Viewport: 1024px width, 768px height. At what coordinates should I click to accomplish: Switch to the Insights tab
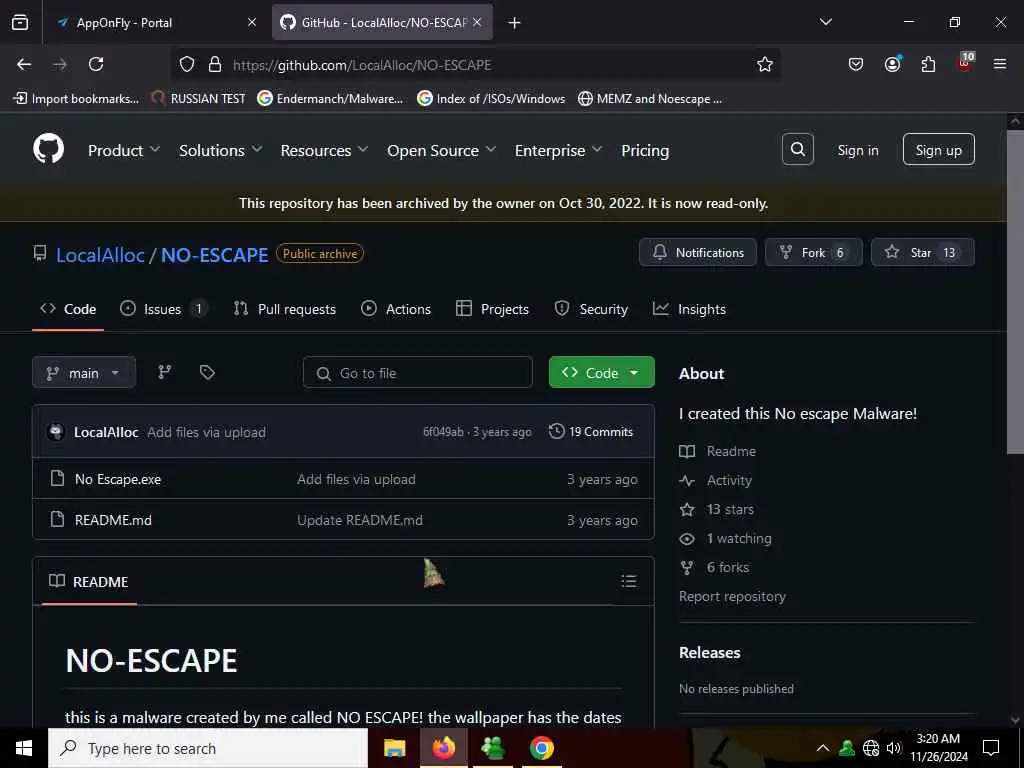(690, 309)
